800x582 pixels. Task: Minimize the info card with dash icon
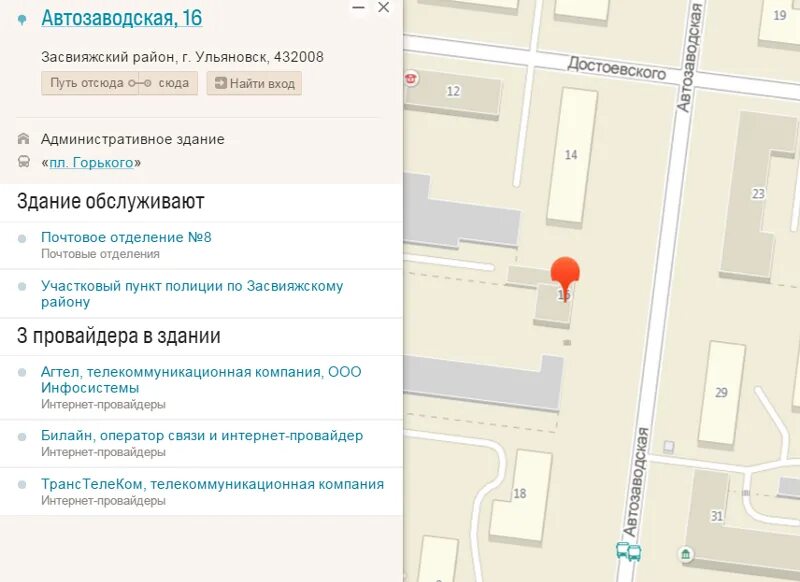coord(359,8)
